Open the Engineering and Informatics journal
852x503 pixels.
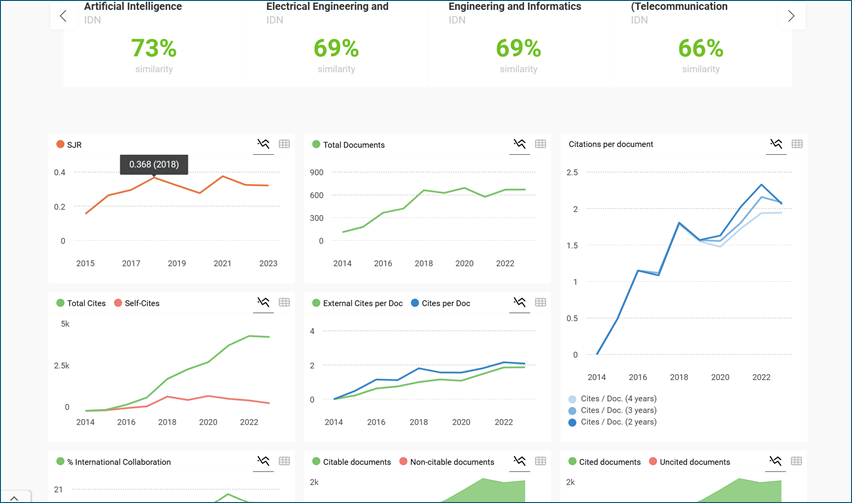click(514, 7)
